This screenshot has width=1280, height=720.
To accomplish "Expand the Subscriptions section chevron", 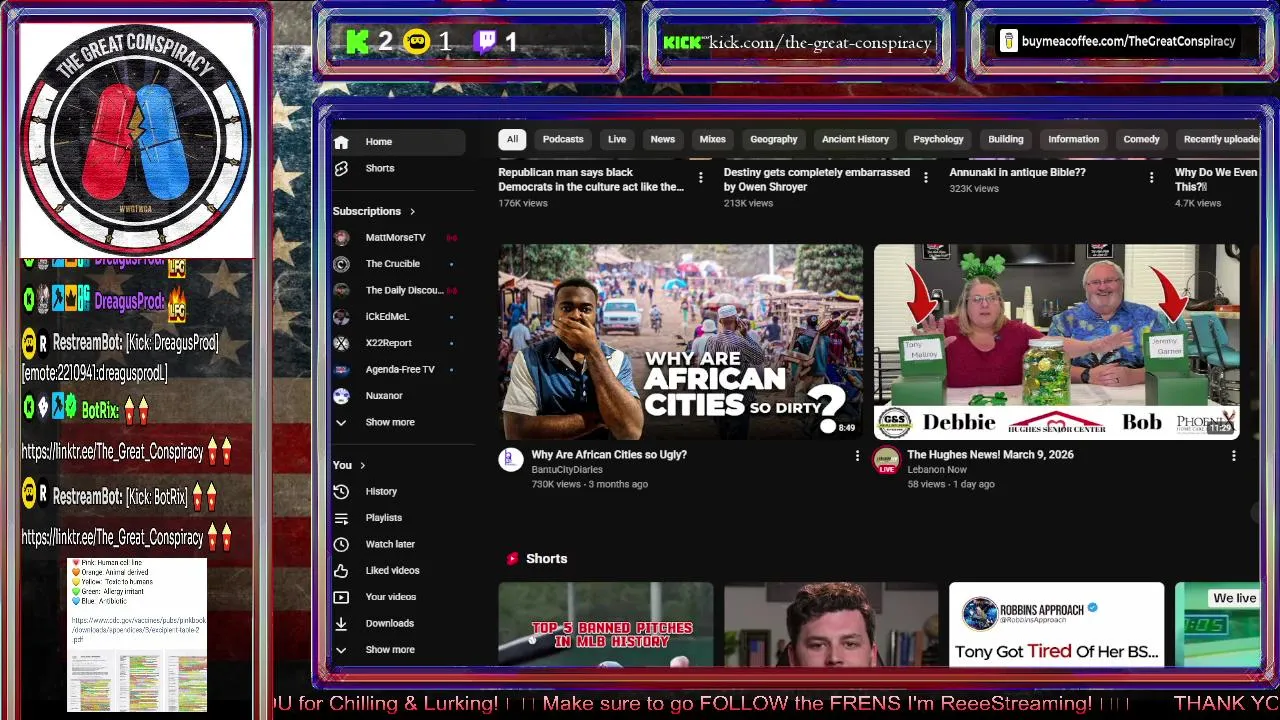I will (x=412, y=211).
